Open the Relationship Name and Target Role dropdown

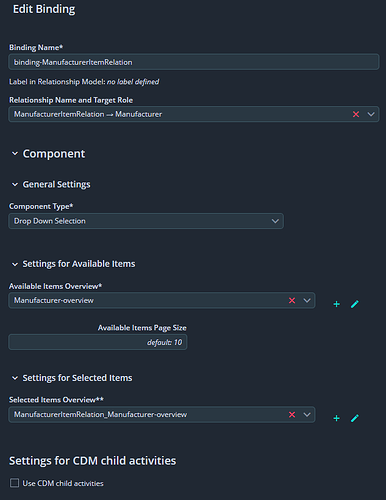[x=371, y=114]
